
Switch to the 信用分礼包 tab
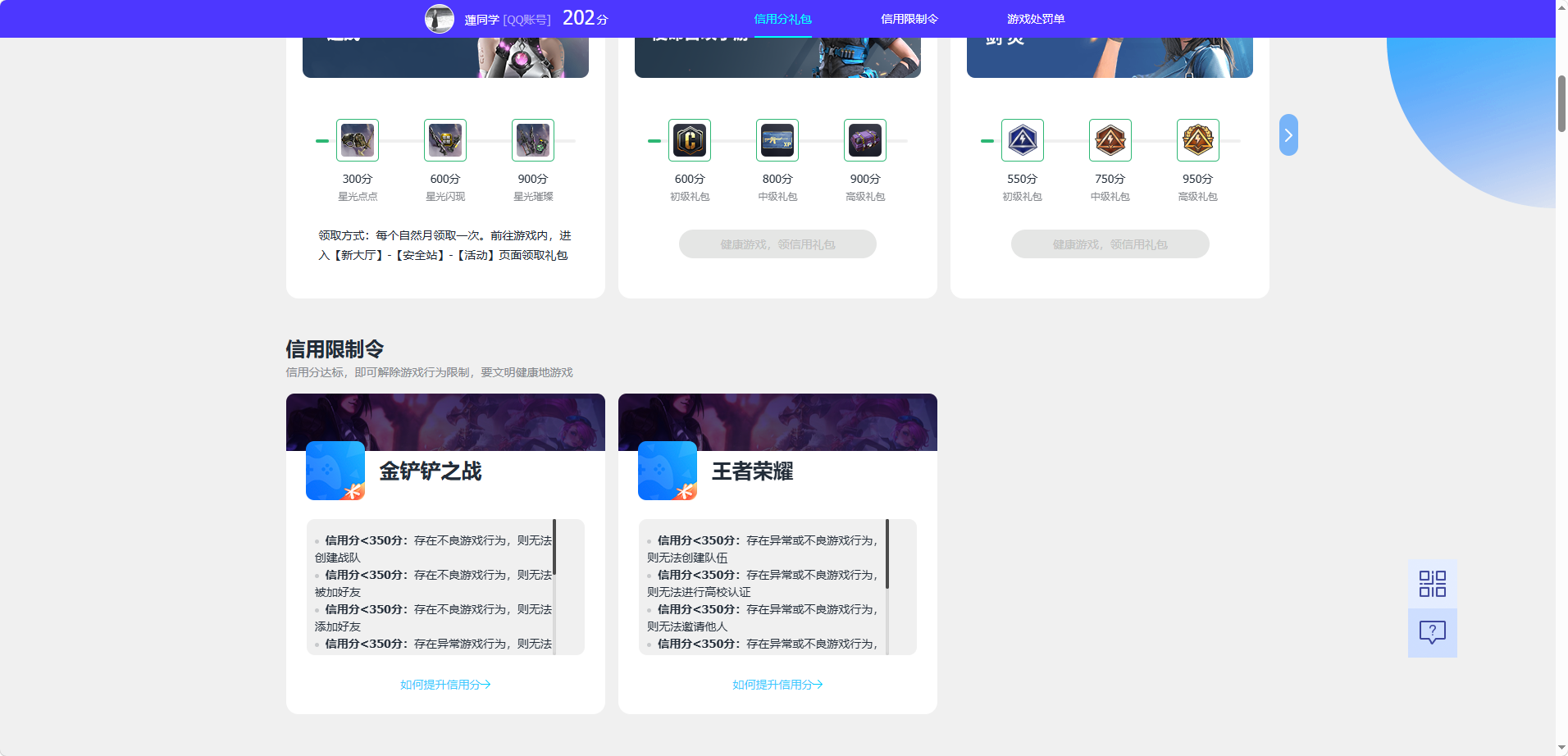point(782,19)
